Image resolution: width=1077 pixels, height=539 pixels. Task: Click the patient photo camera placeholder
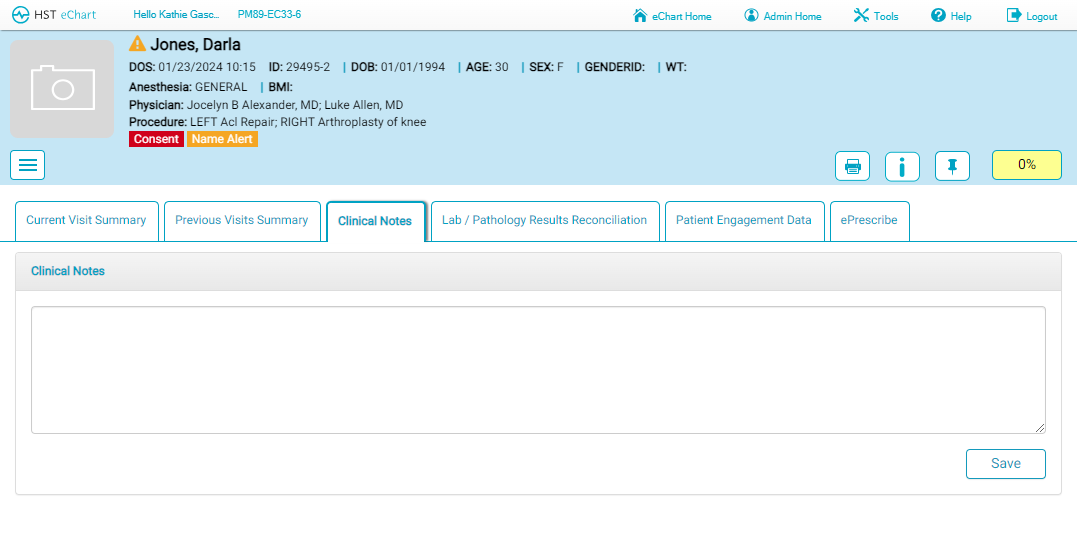(62, 89)
